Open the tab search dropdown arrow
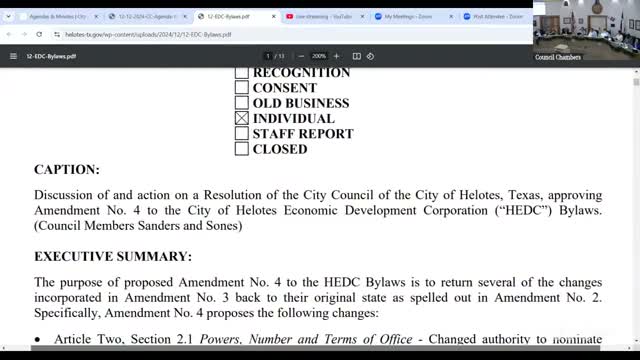This screenshot has height=360, width=640. 8,16
